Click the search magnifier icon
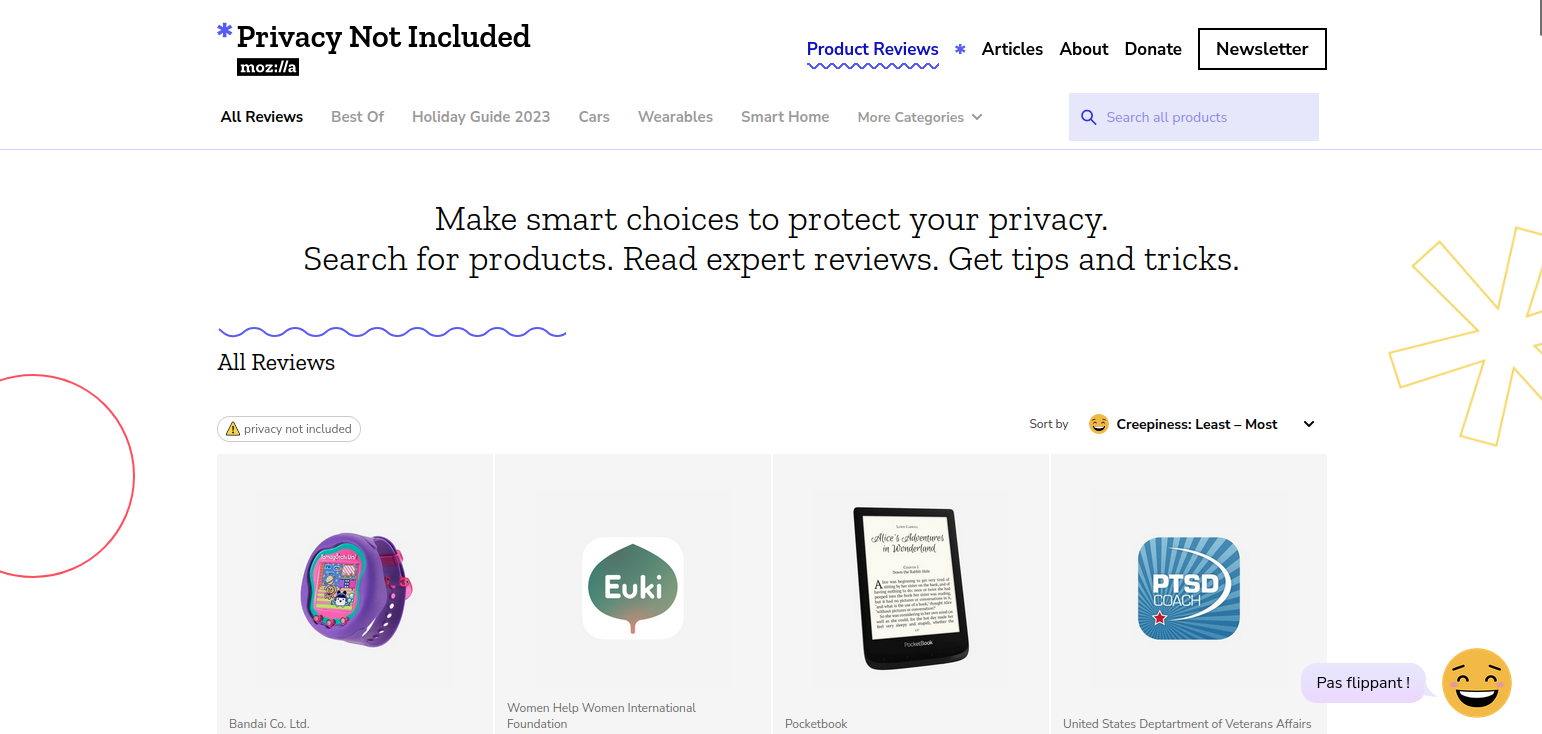This screenshot has height=734, width=1542. click(x=1089, y=117)
